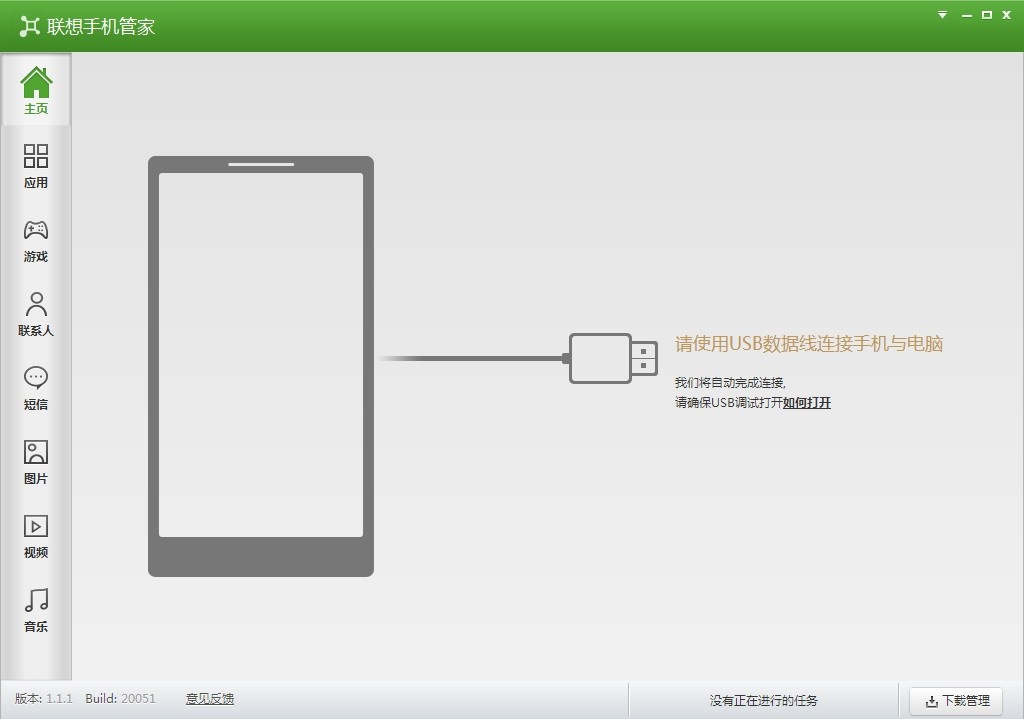Viewport: 1024px width, 719px height.
Task: Open 联系人 contacts icon
Action: (36, 304)
